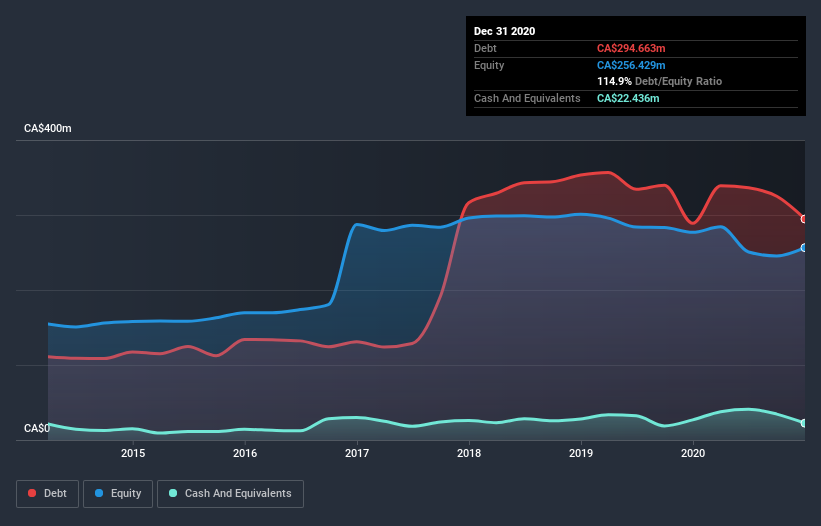This screenshot has width=821, height=526.
Task: Toggle the Equity legend button
Action: coord(118,494)
